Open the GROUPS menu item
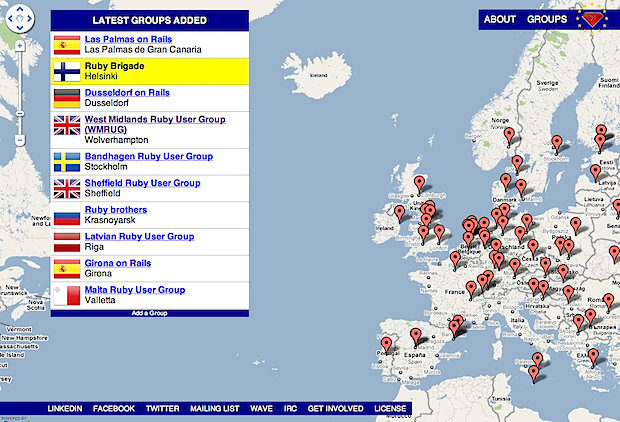The height and width of the screenshot is (422, 620). pyautogui.click(x=547, y=19)
